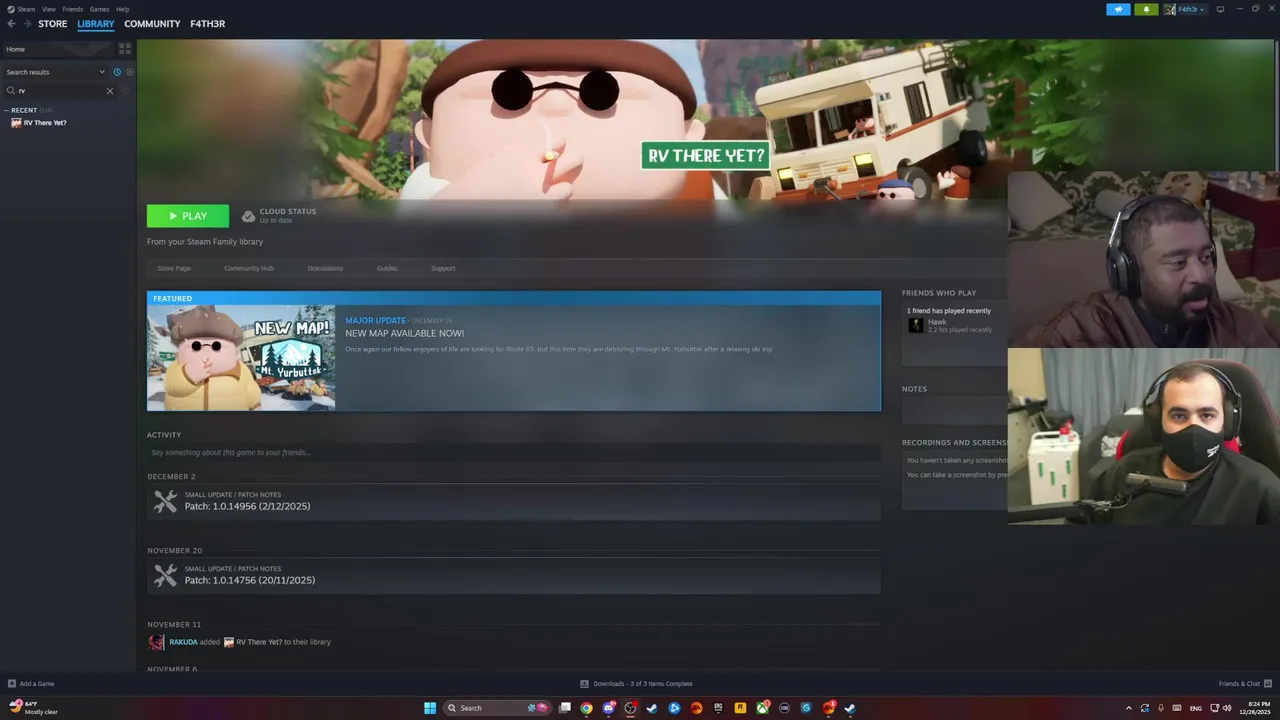Switch to Big Picture mode icon
Image resolution: width=1280 pixels, height=720 pixels.
(1220, 9)
